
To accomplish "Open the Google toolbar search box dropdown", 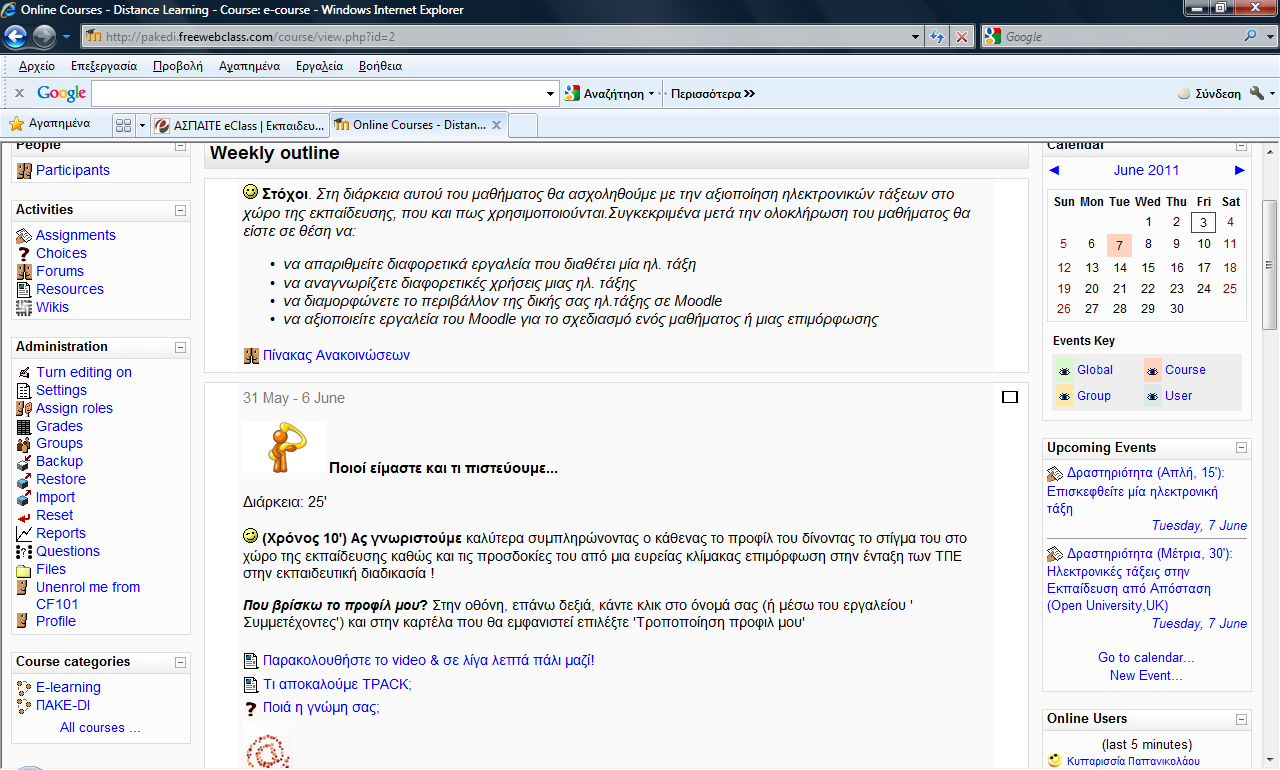I will tap(551, 94).
